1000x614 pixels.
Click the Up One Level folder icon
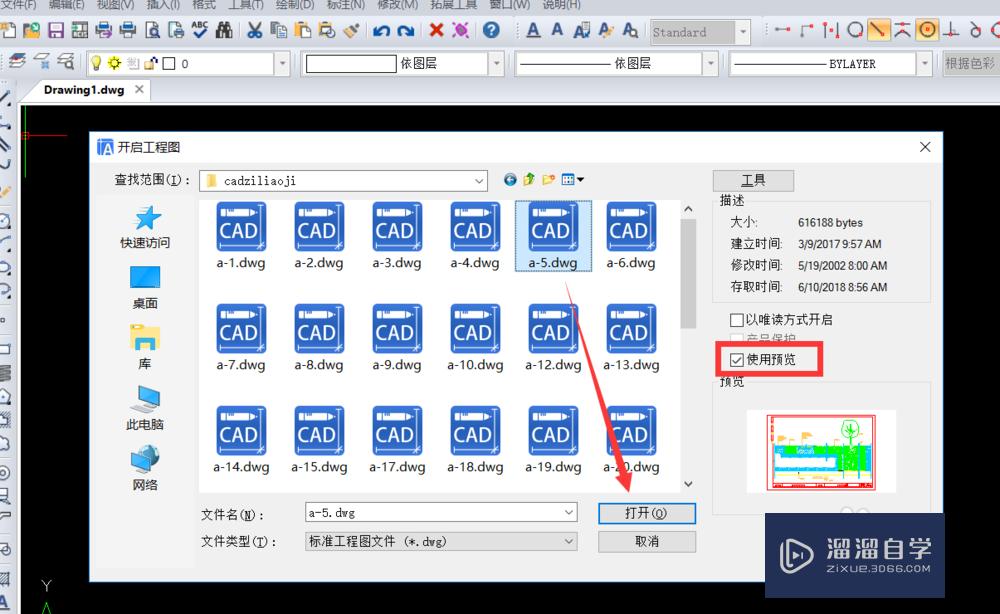528,179
